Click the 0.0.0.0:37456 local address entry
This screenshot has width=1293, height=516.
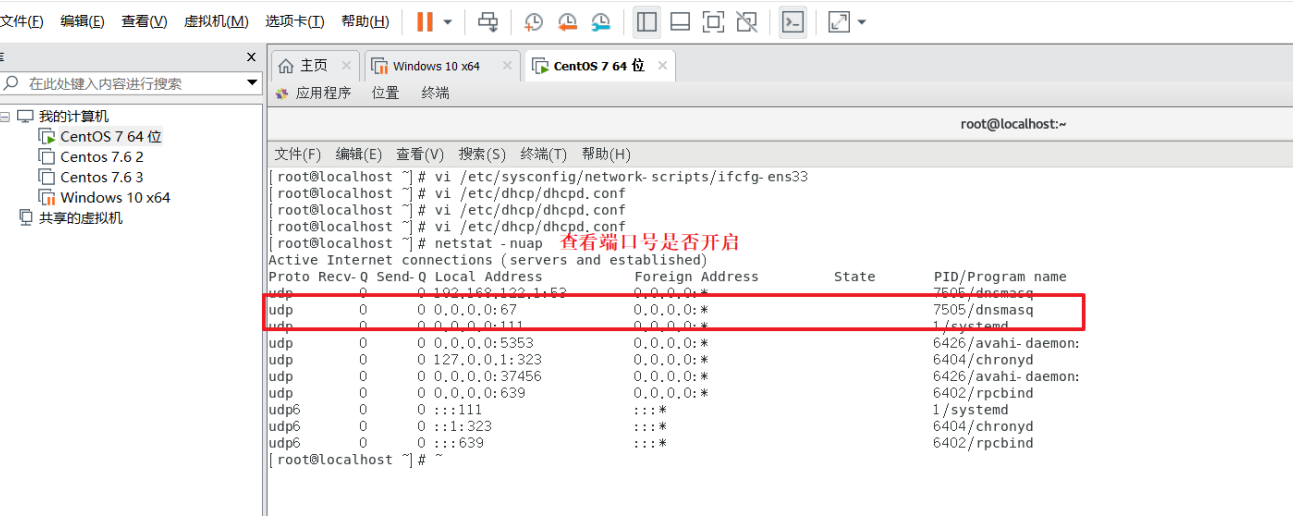click(487, 376)
